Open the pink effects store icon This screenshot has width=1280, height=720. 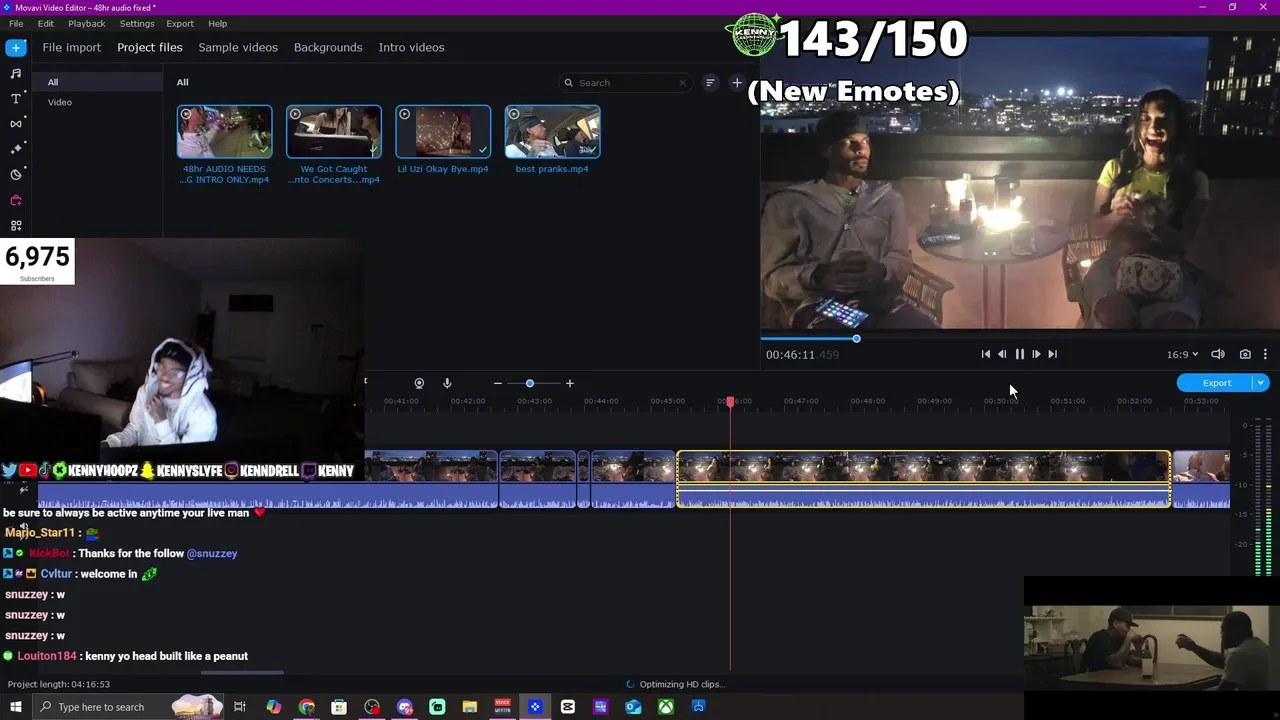16,200
